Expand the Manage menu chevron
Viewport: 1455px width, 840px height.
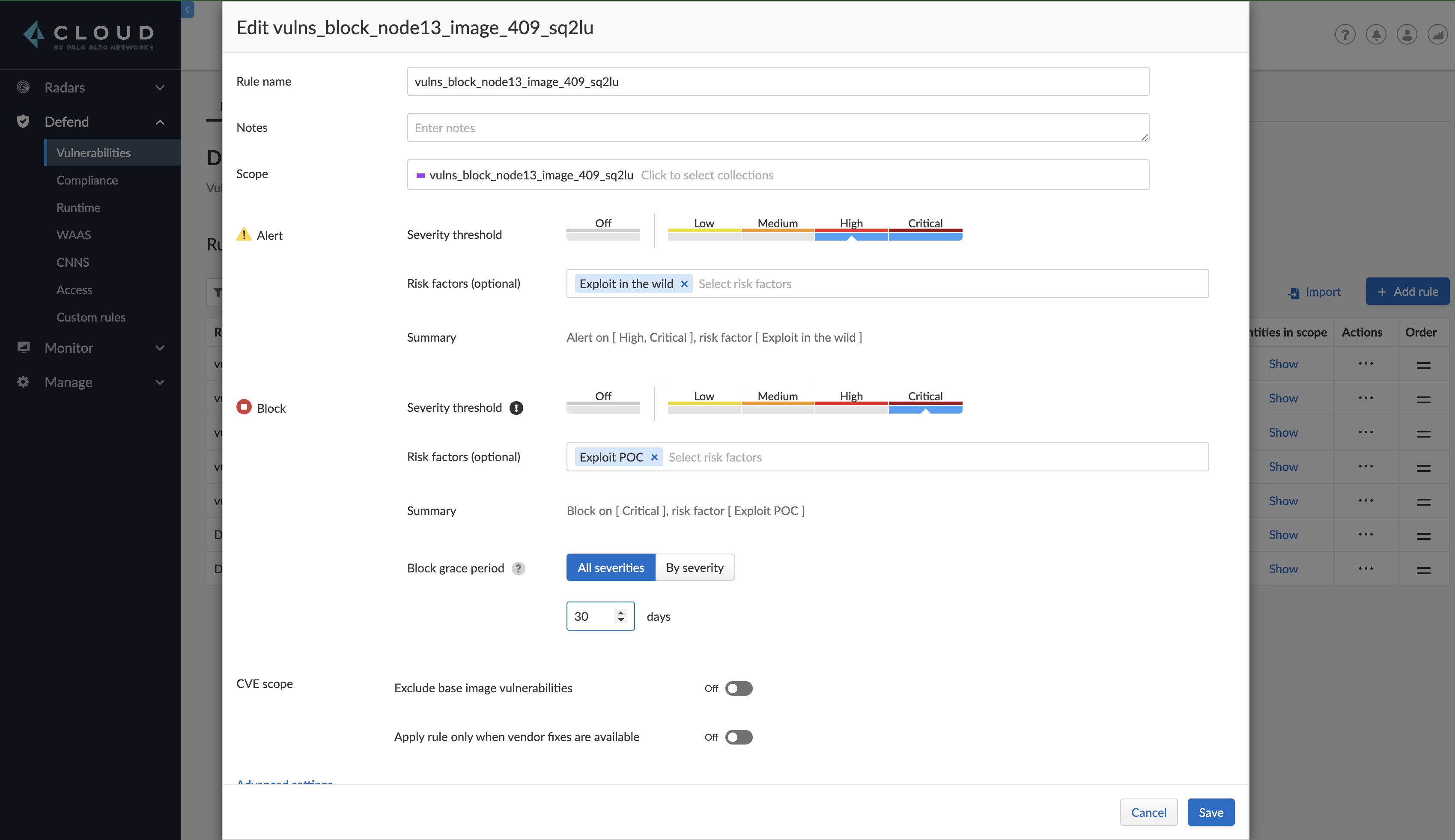point(160,382)
